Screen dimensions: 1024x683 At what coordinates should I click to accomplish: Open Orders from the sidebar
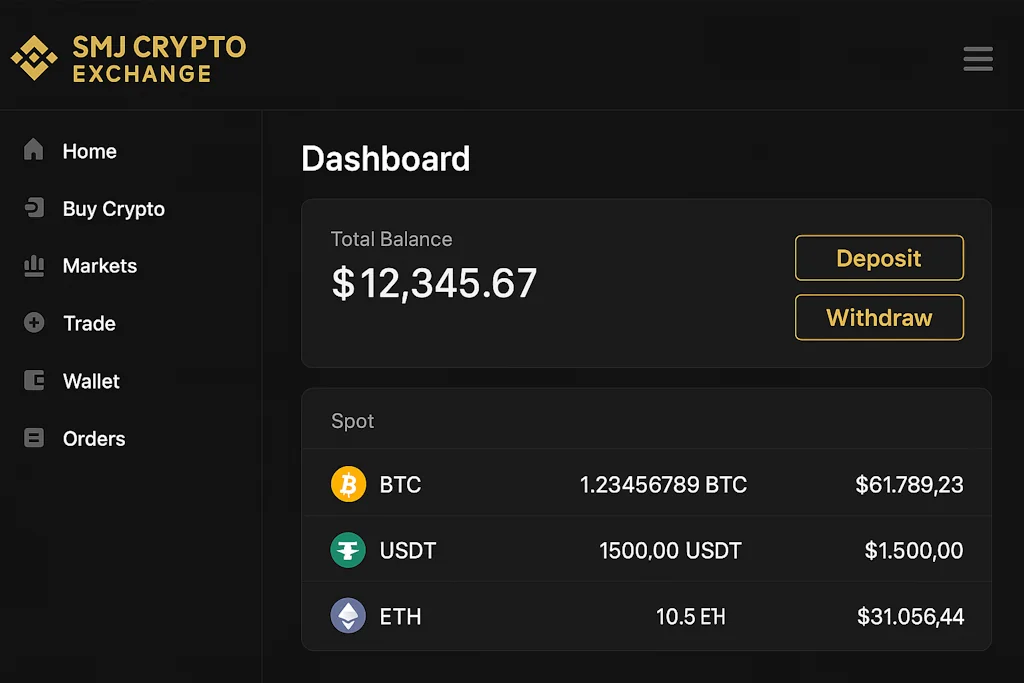94,439
